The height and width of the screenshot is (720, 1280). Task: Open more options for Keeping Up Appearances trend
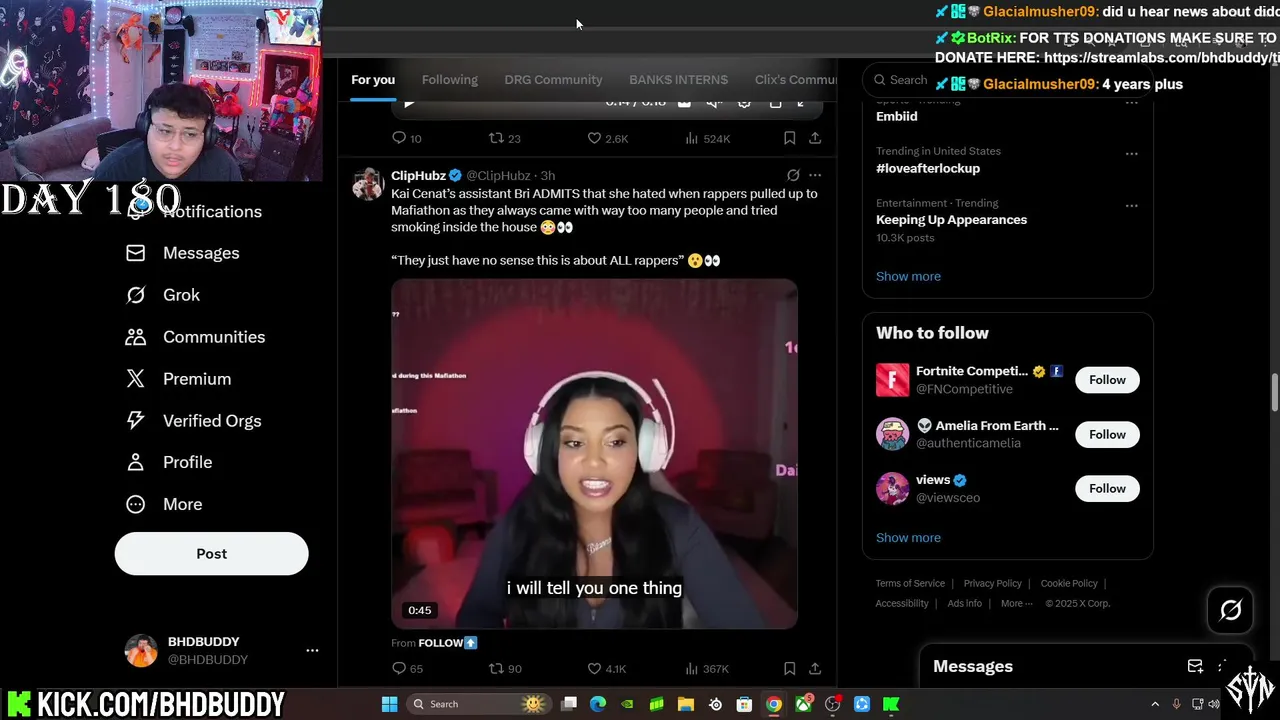point(1131,205)
